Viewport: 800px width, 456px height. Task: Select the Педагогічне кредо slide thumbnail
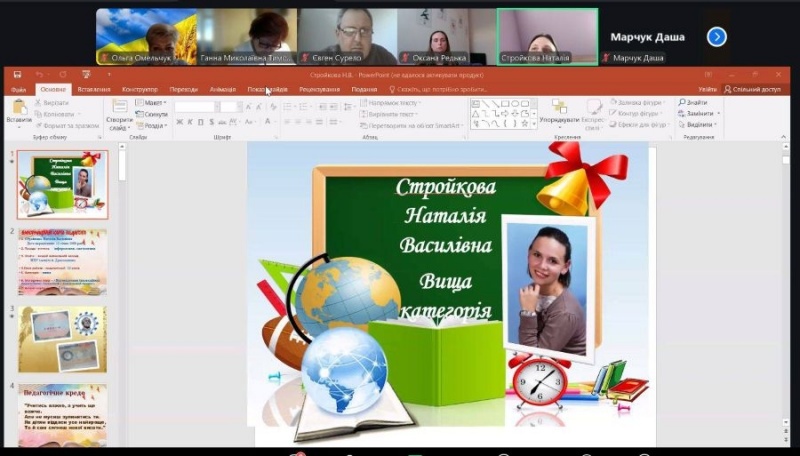point(62,415)
